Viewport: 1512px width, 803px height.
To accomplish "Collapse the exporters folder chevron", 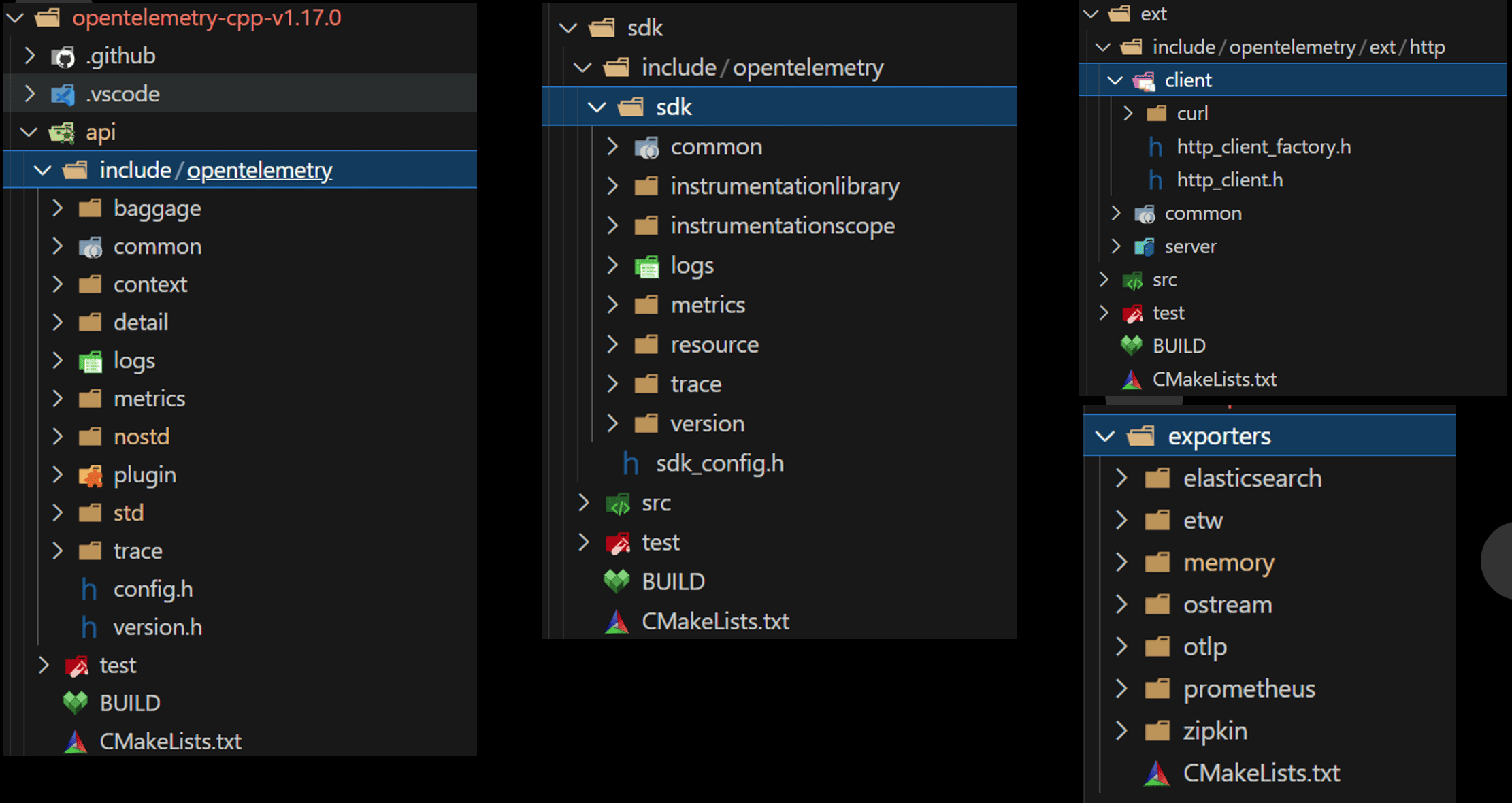I will click(1106, 437).
